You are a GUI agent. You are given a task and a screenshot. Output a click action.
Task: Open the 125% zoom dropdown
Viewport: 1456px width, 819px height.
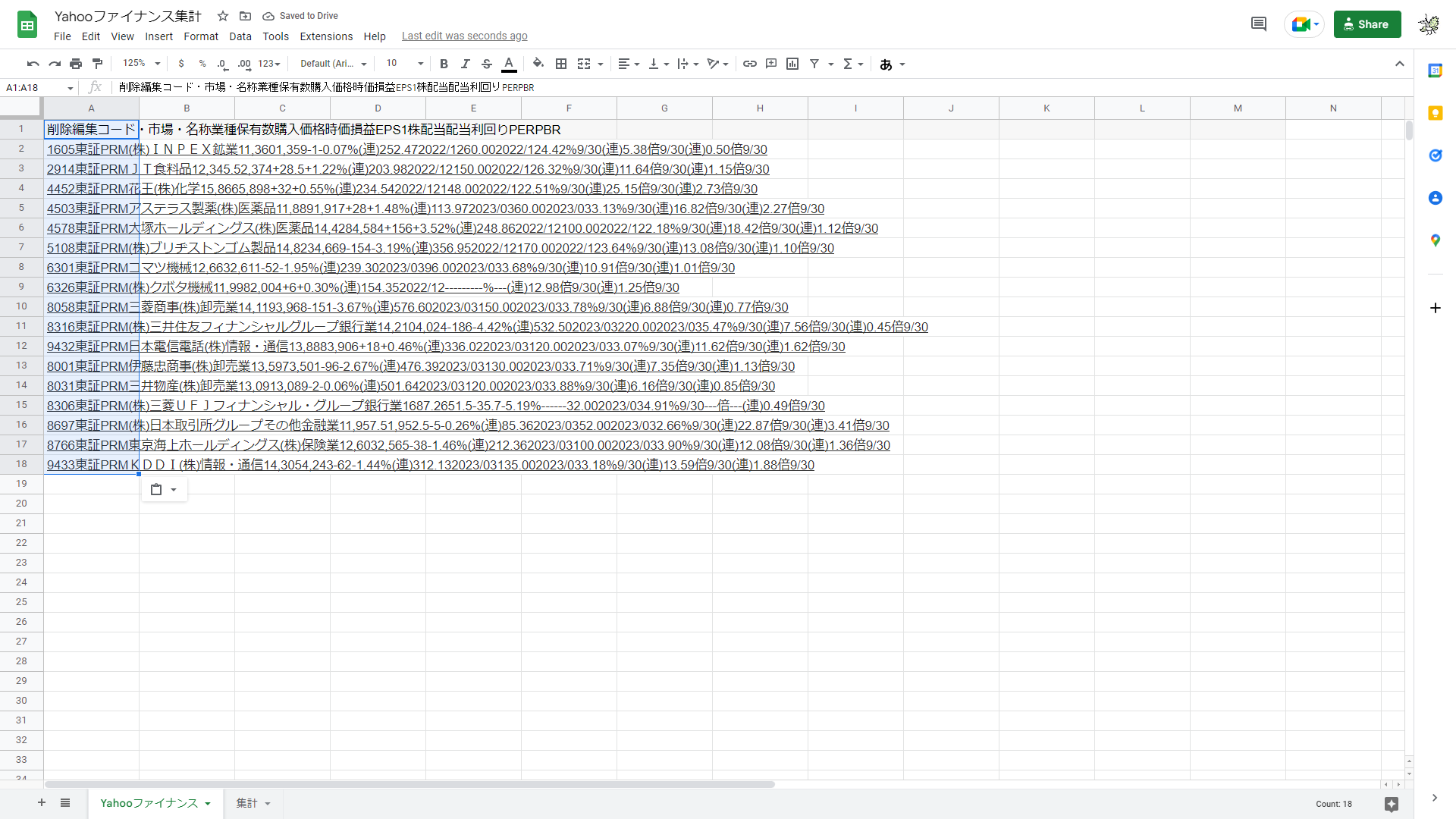pyautogui.click(x=141, y=64)
